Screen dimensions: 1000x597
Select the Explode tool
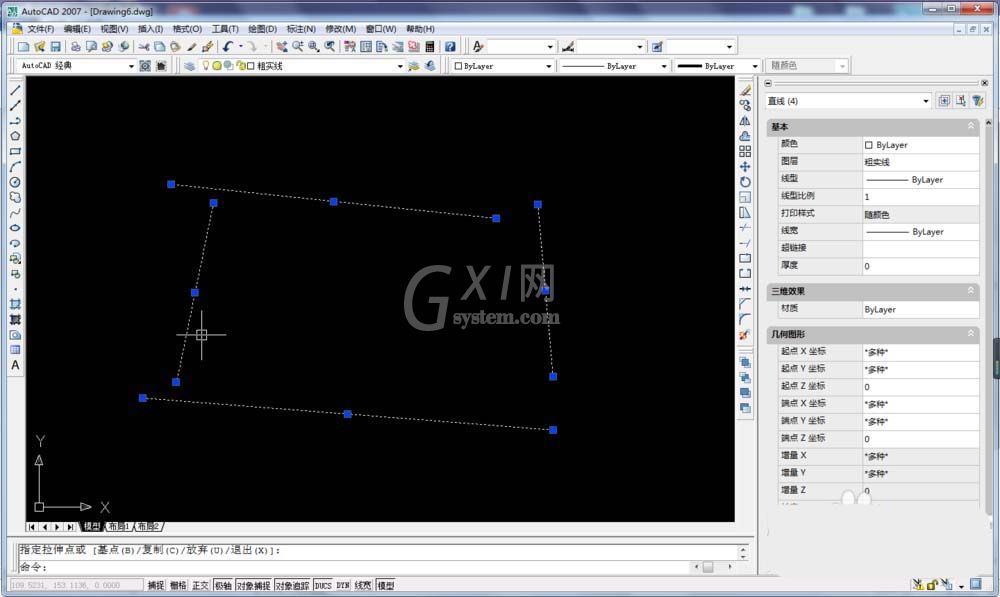[x=745, y=335]
